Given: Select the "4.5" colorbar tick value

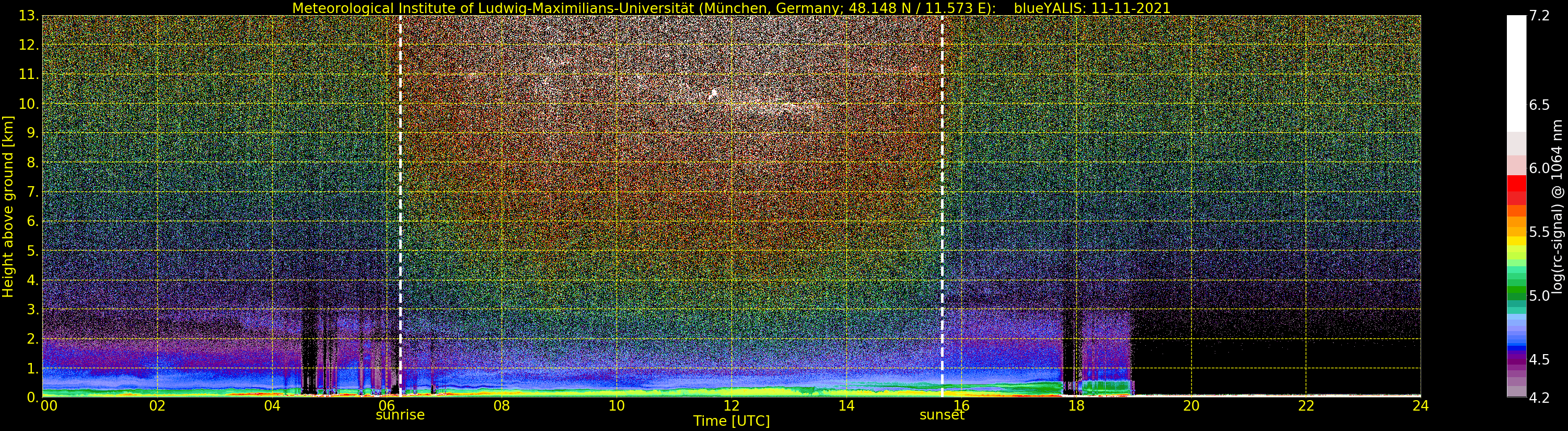Looking at the screenshot, I should pos(1539,360).
